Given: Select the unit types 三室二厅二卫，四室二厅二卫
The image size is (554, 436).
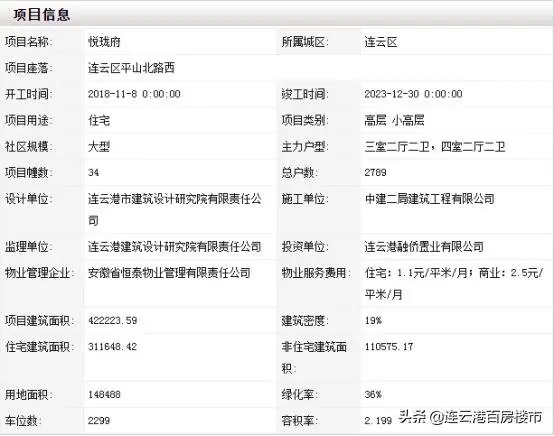Looking at the screenshot, I should coord(435,146).
